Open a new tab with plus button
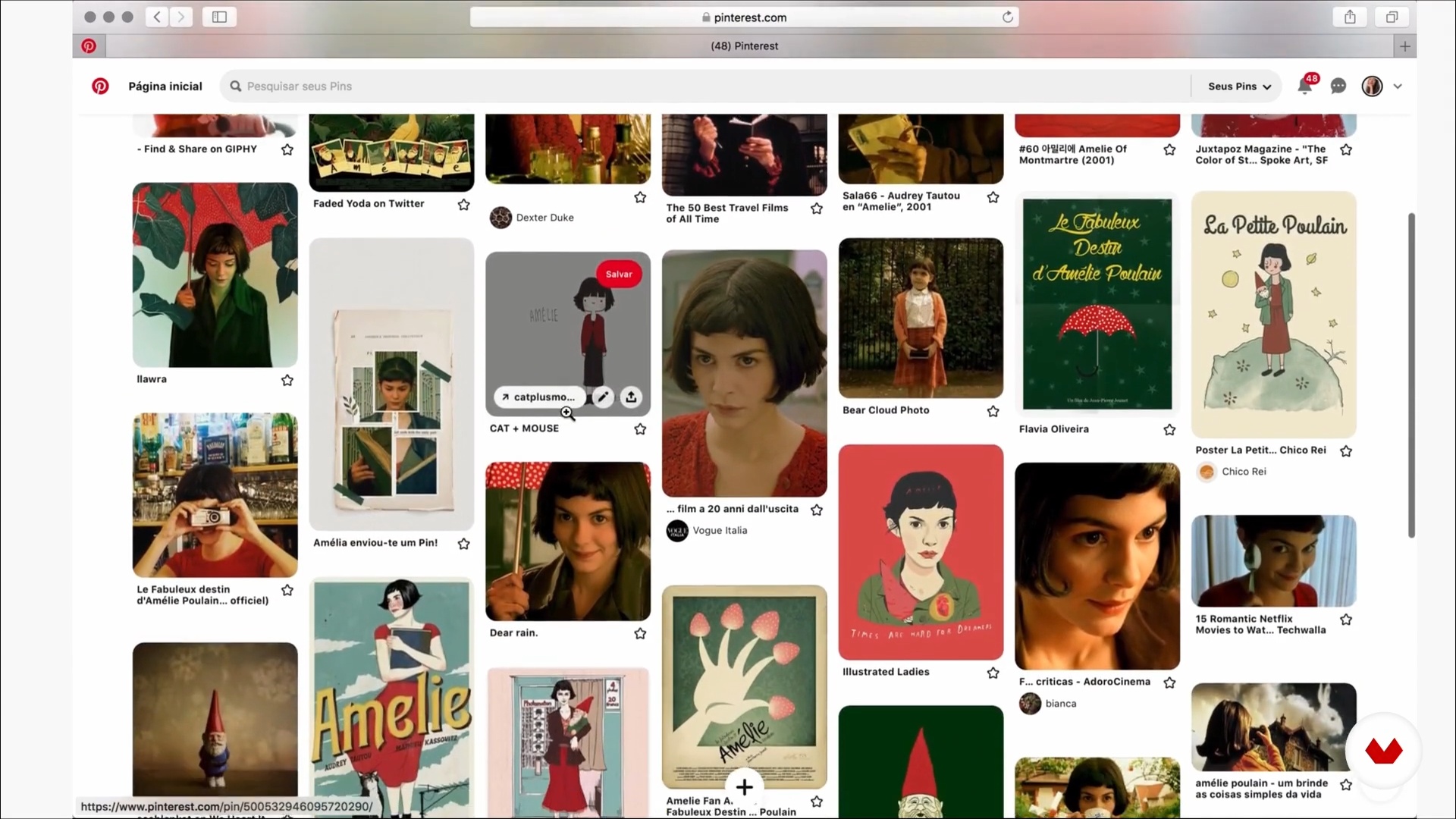1456x819 pixels. [1404, 46]
